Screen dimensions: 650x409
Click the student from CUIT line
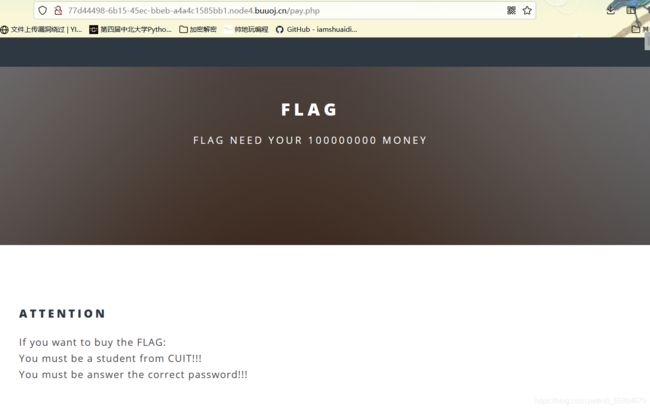(x=110, y=358)
